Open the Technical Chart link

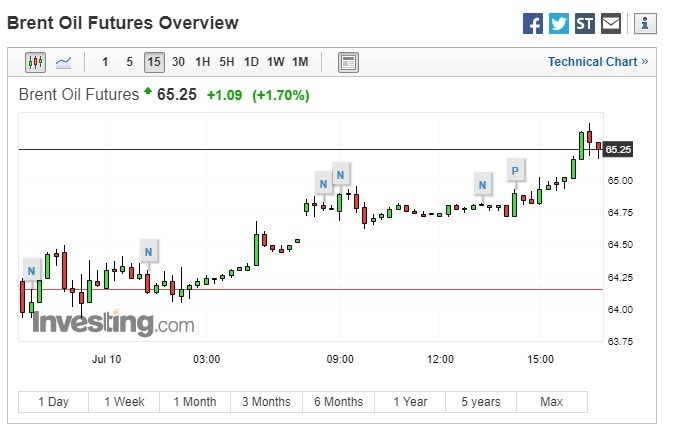[598, 62]
